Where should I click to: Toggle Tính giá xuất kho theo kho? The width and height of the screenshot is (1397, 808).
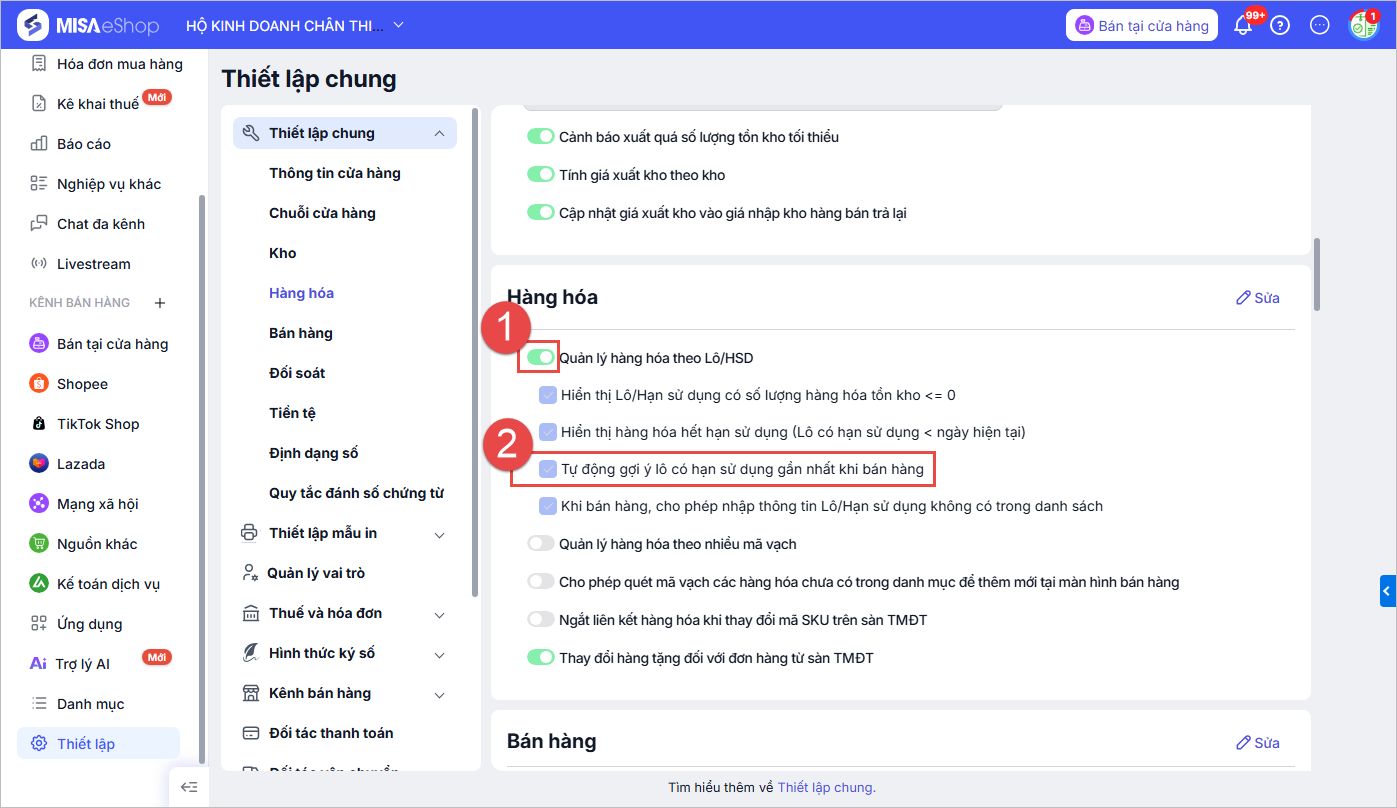540,175
